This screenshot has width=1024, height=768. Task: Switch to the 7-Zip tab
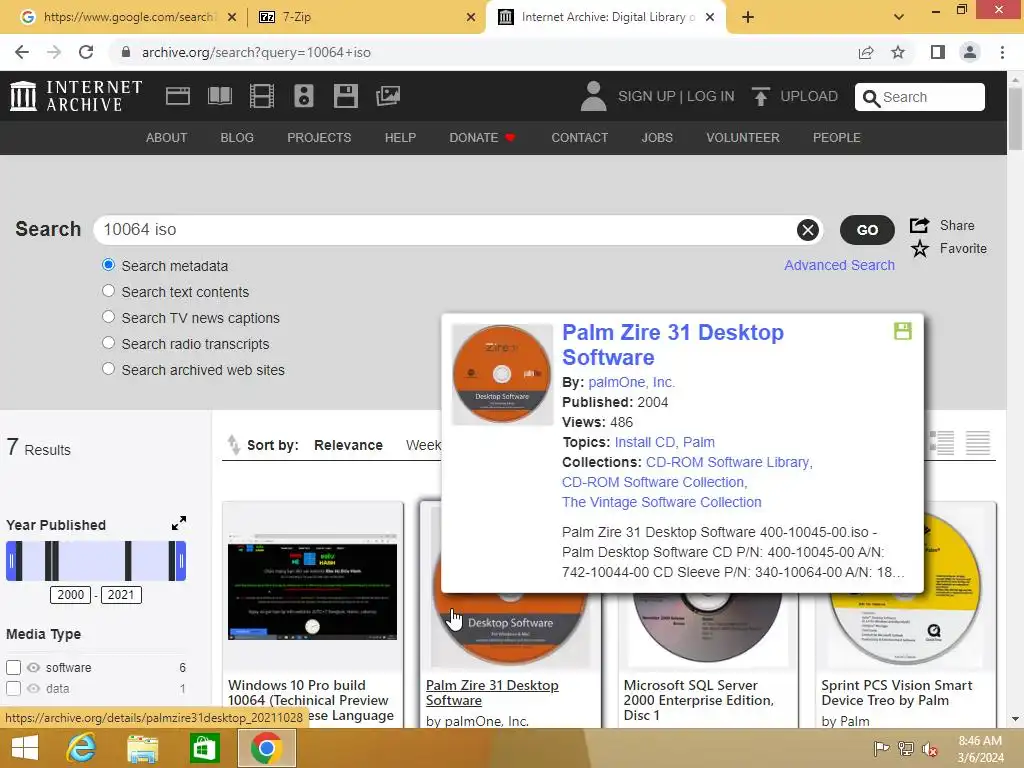pos(366,17)
